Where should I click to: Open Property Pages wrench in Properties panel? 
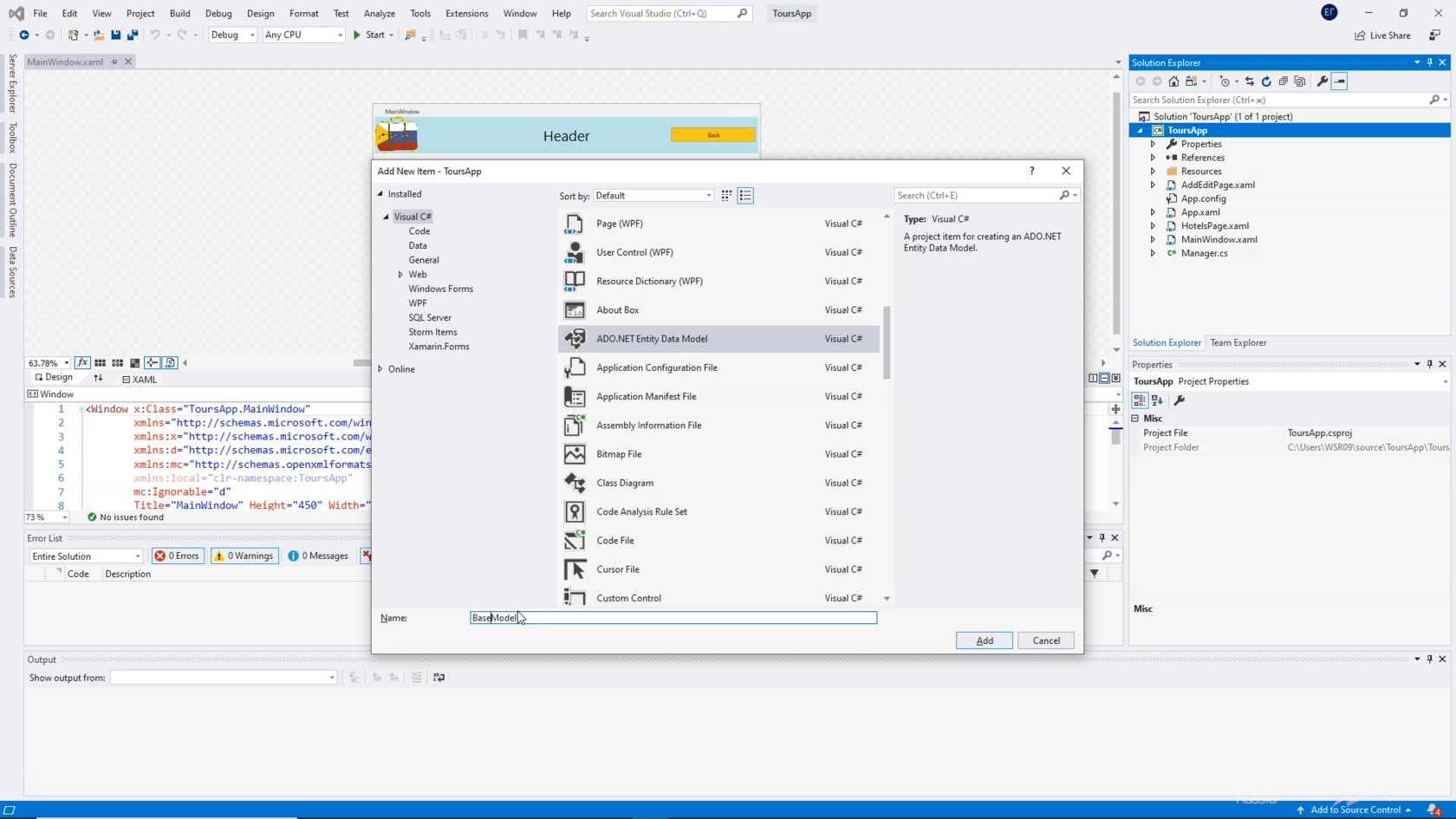coord(1179,400)
